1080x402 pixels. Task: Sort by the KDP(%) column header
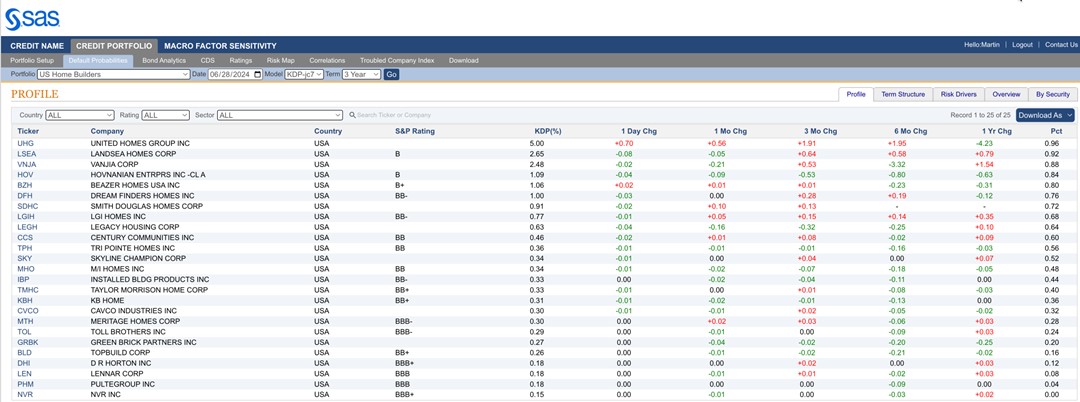(548, 131)
